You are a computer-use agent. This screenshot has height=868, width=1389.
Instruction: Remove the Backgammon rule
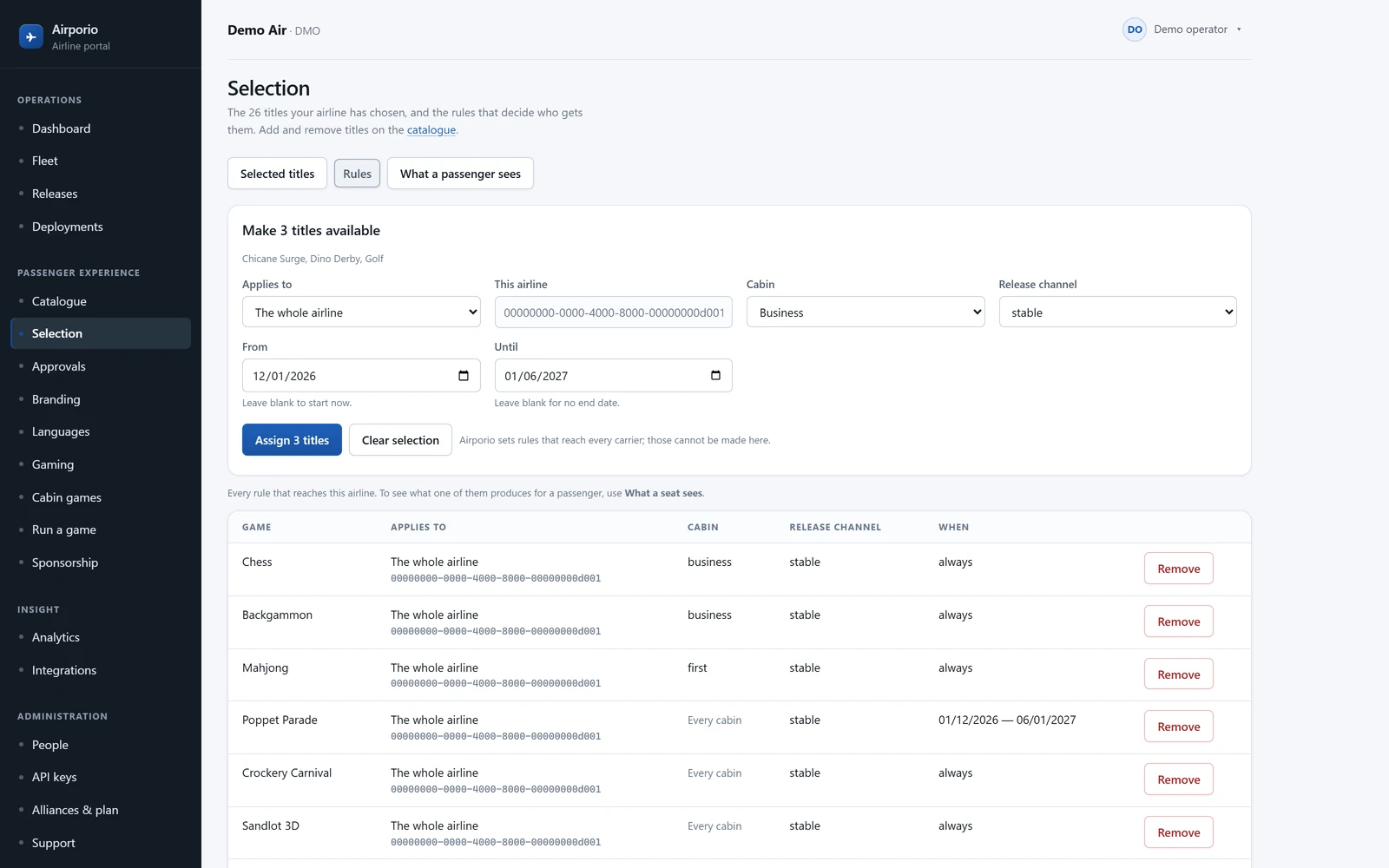1178,621
